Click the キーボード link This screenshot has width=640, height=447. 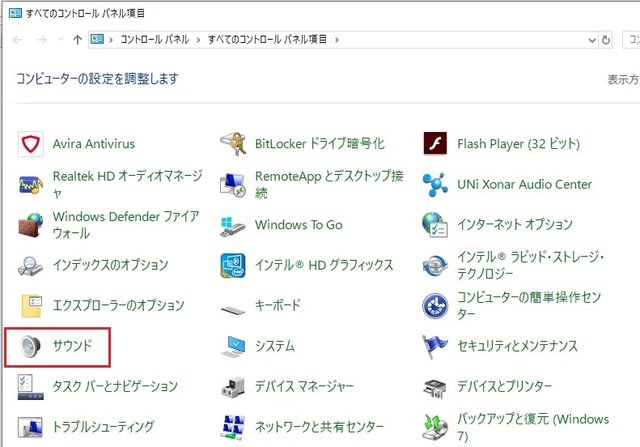click(278, 305)
